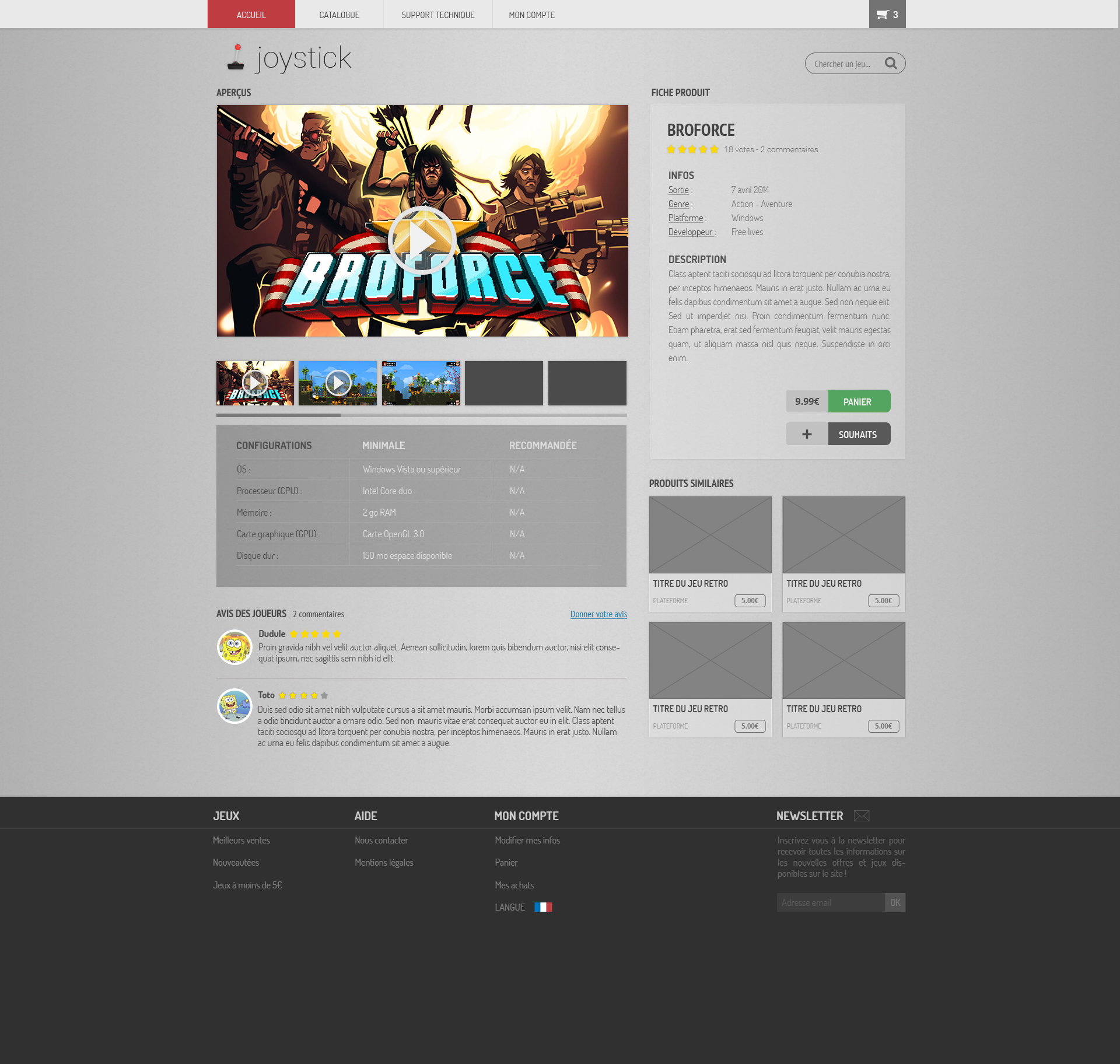Click the thumbnail gallery scroll bar
Viewport: 1120px width, 1064px height.
(x=278, y=415)
